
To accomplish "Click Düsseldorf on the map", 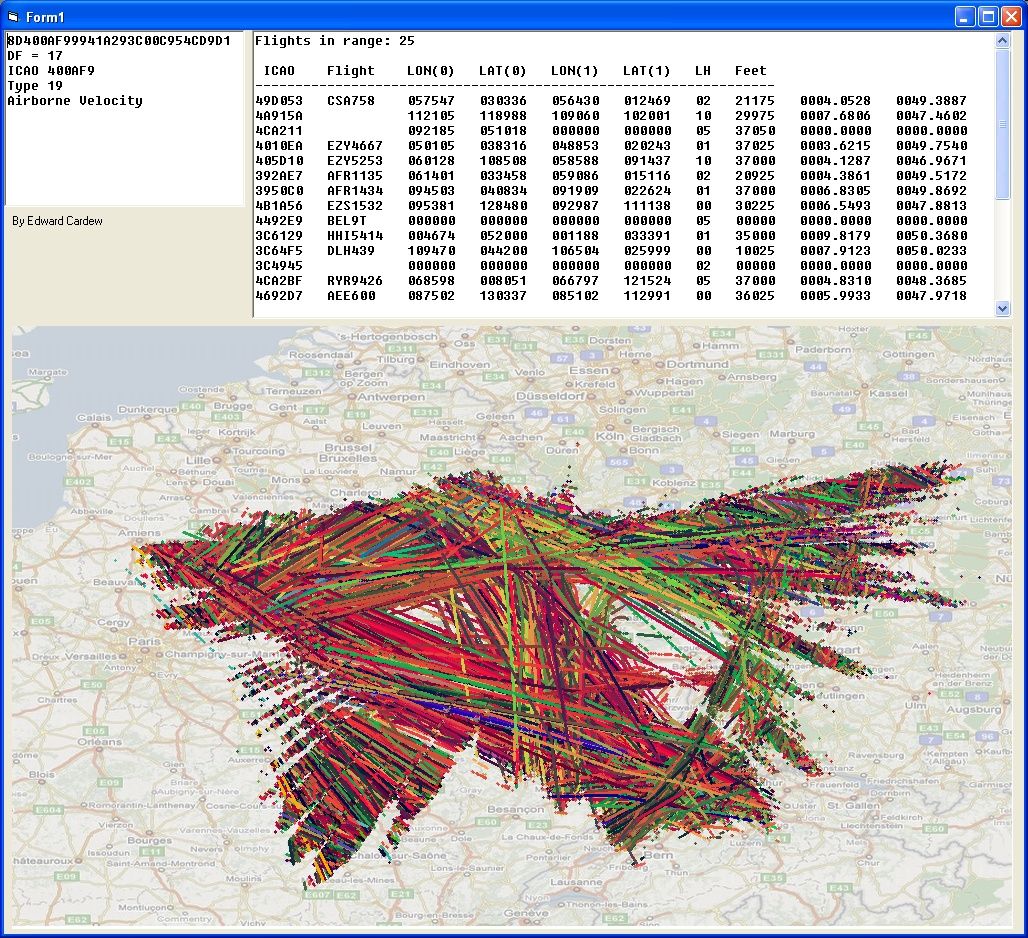I will [549, 396].
